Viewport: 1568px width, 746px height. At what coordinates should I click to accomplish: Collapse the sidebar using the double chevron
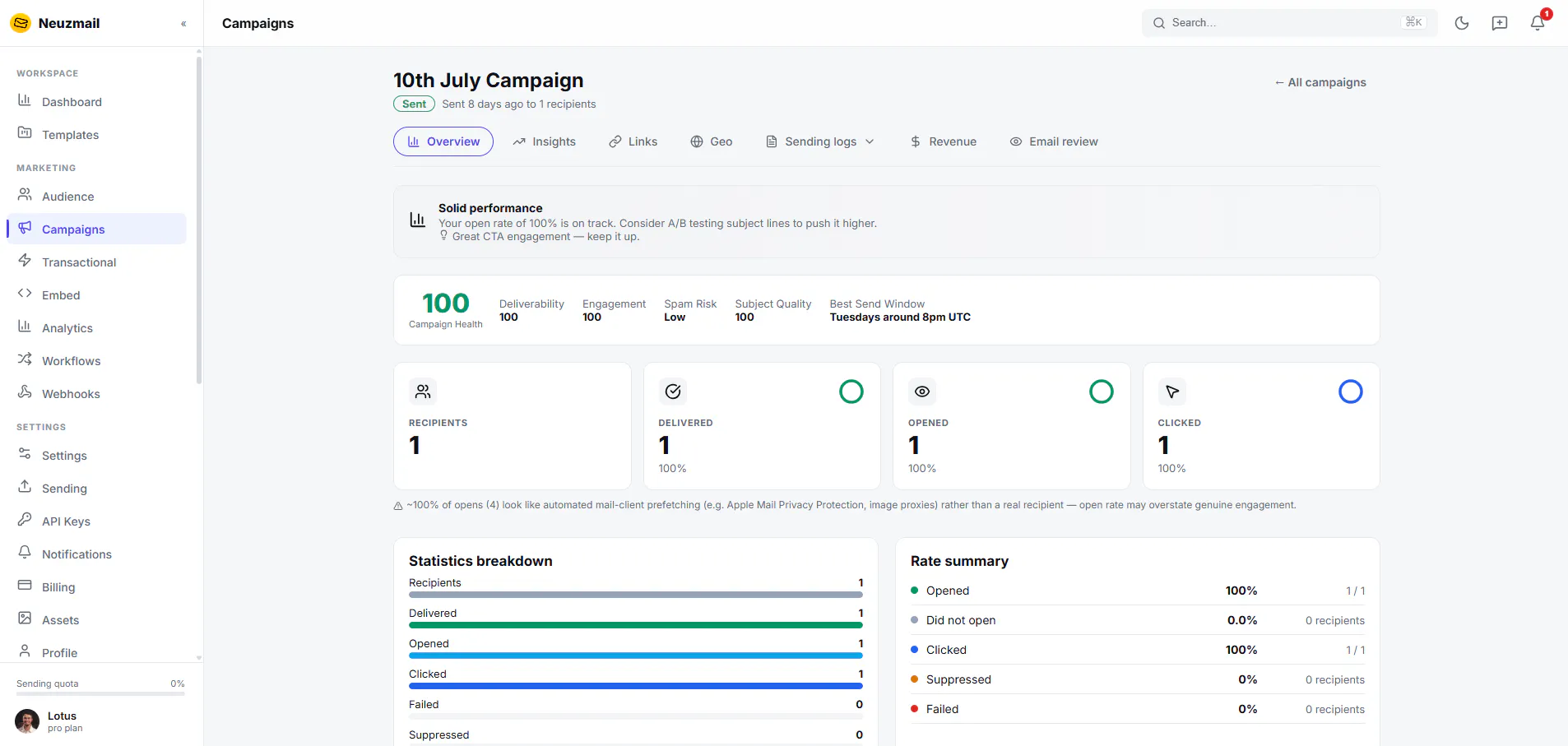point(183,24)
